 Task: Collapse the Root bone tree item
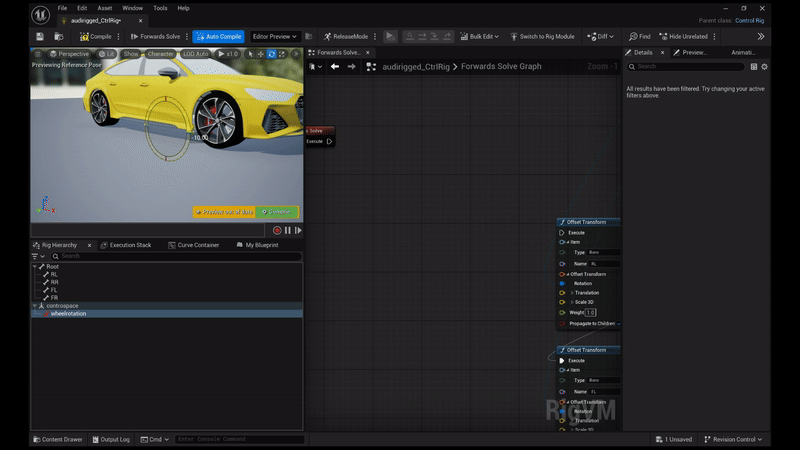(x=35, y=266)
